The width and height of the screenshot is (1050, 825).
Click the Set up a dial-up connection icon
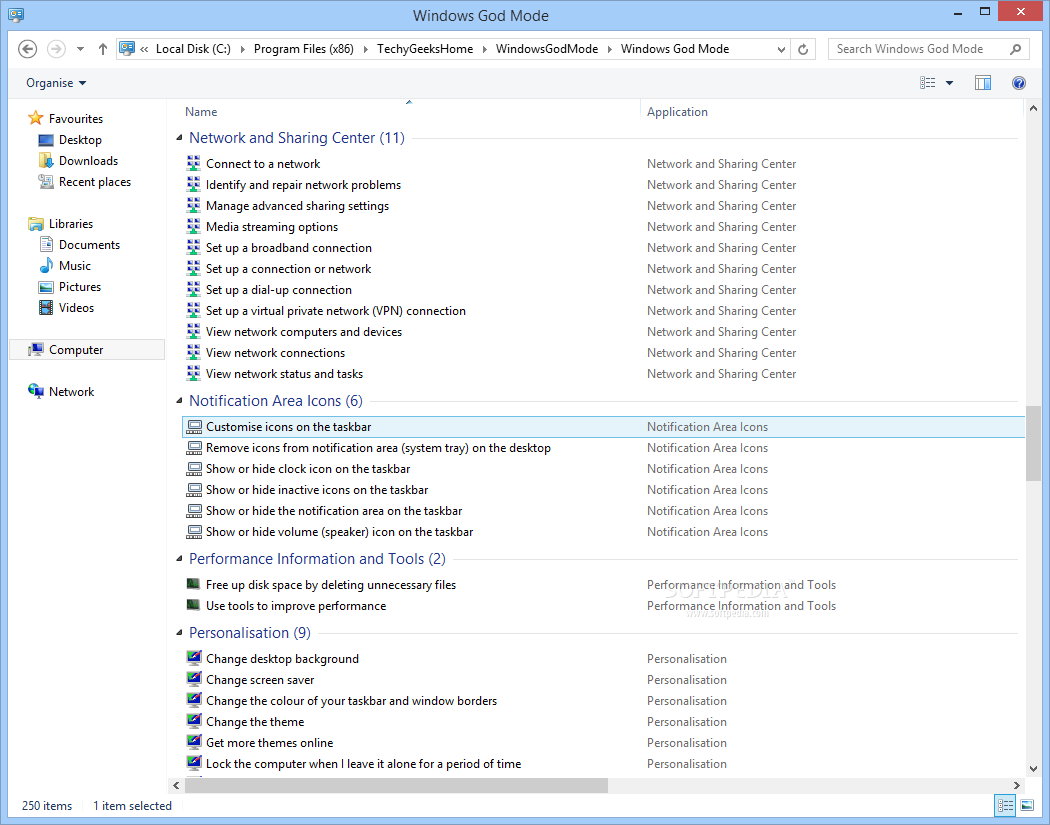(x=194, y=289)
